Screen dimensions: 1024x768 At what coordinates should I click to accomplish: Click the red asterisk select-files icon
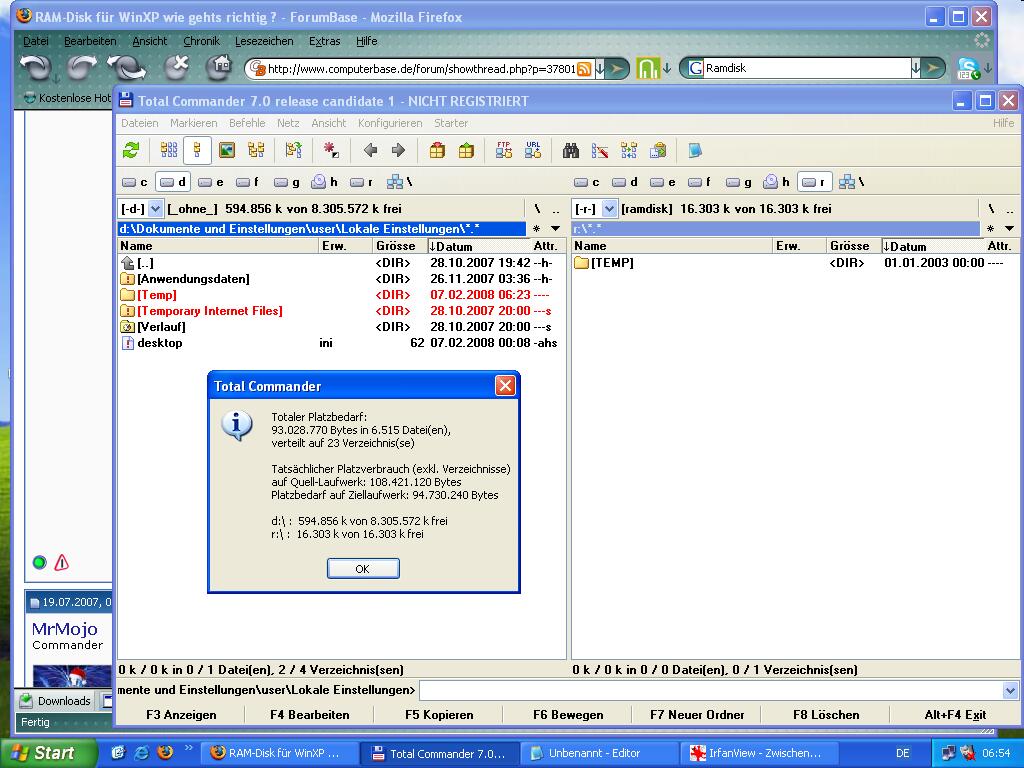(x=331, y=151)
